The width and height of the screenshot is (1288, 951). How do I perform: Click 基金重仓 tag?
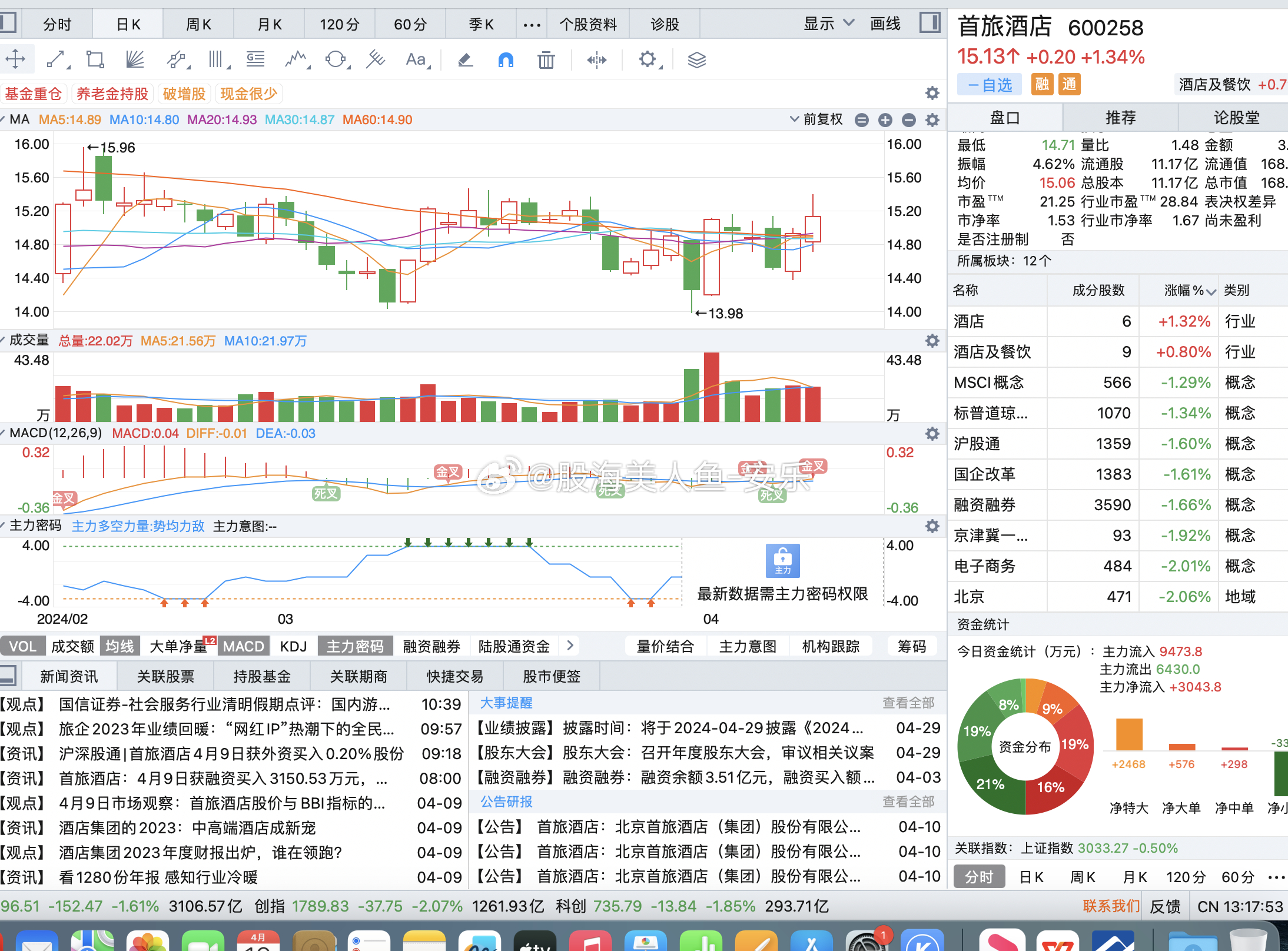[34, 94]
